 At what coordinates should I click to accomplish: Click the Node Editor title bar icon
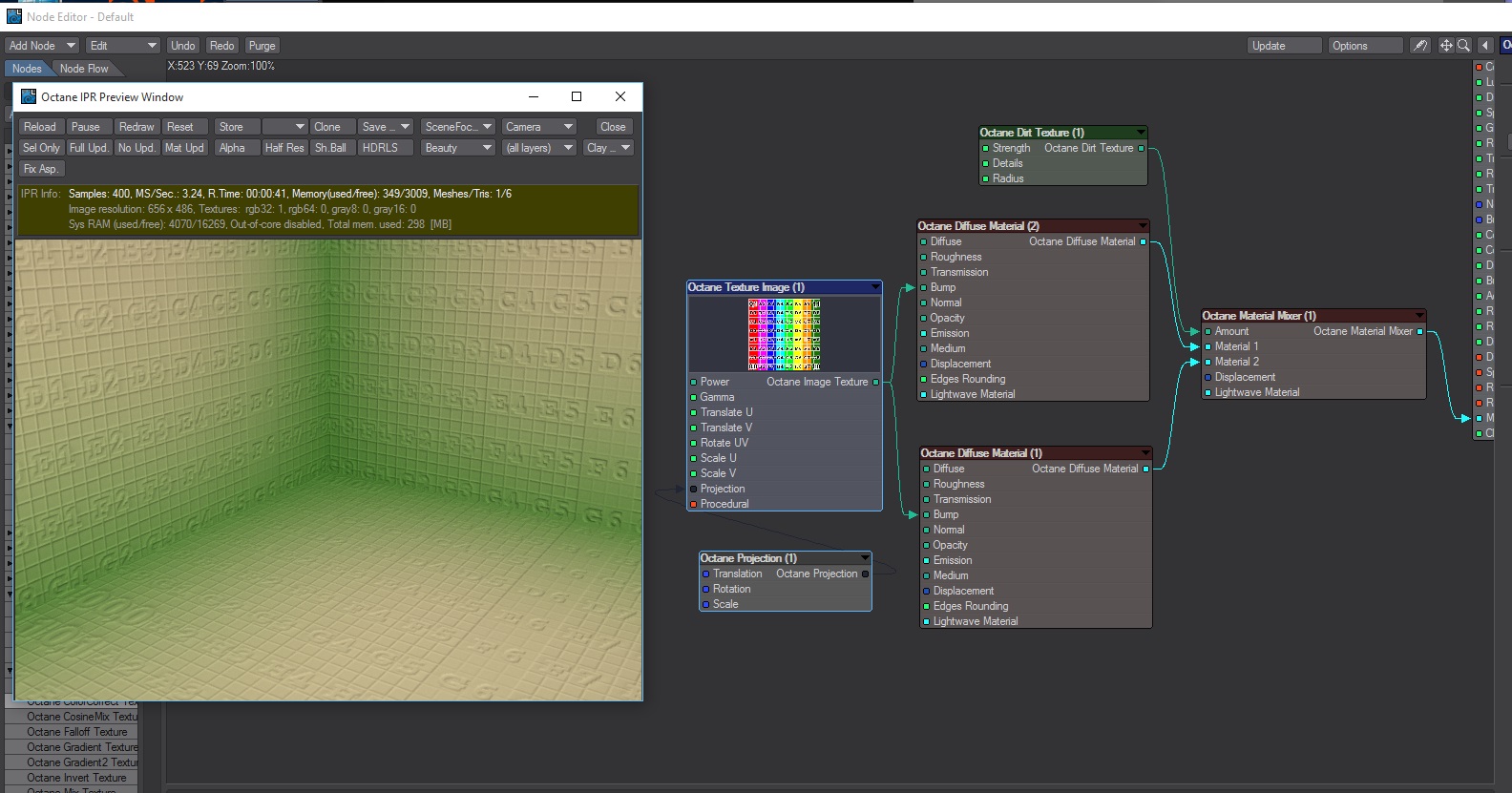[14, 16]
